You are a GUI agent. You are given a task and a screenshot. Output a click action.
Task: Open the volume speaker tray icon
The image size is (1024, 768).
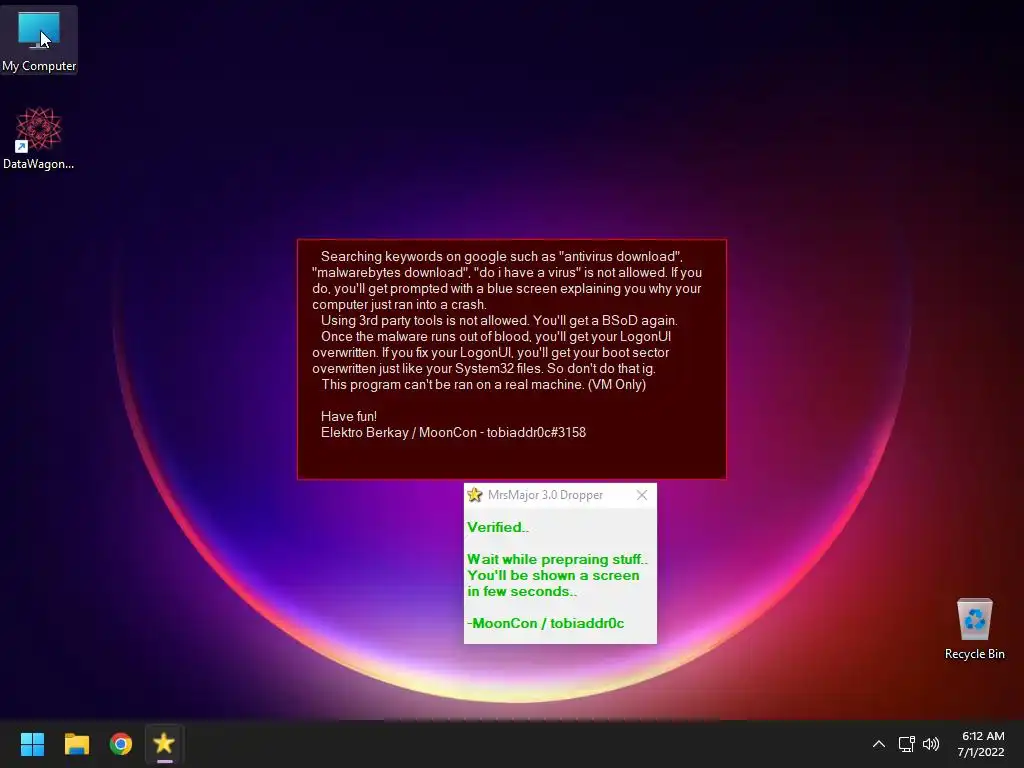pos(931,744)
